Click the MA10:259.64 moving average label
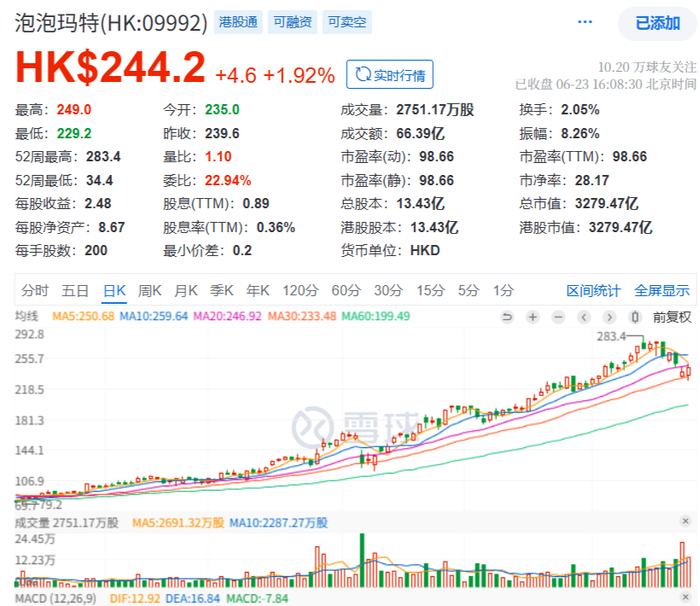The image size is (700, 606). pyautogui.click(x=154, y=316)
